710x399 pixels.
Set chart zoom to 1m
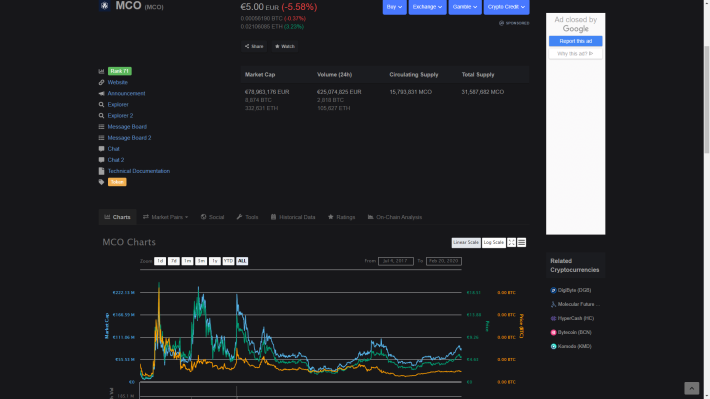(187, 261)
